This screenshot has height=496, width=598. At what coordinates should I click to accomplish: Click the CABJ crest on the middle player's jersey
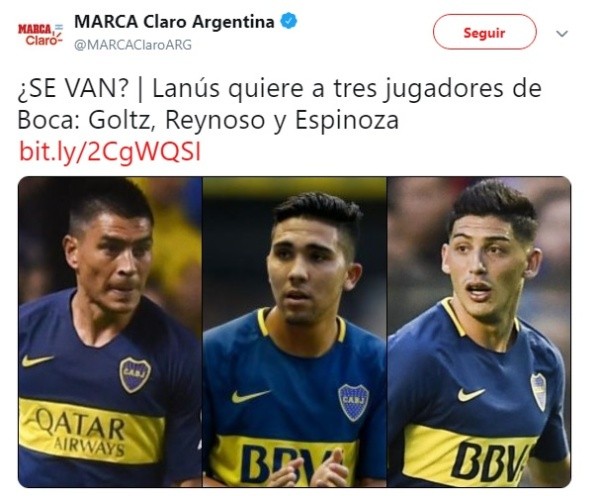[354, 402]
